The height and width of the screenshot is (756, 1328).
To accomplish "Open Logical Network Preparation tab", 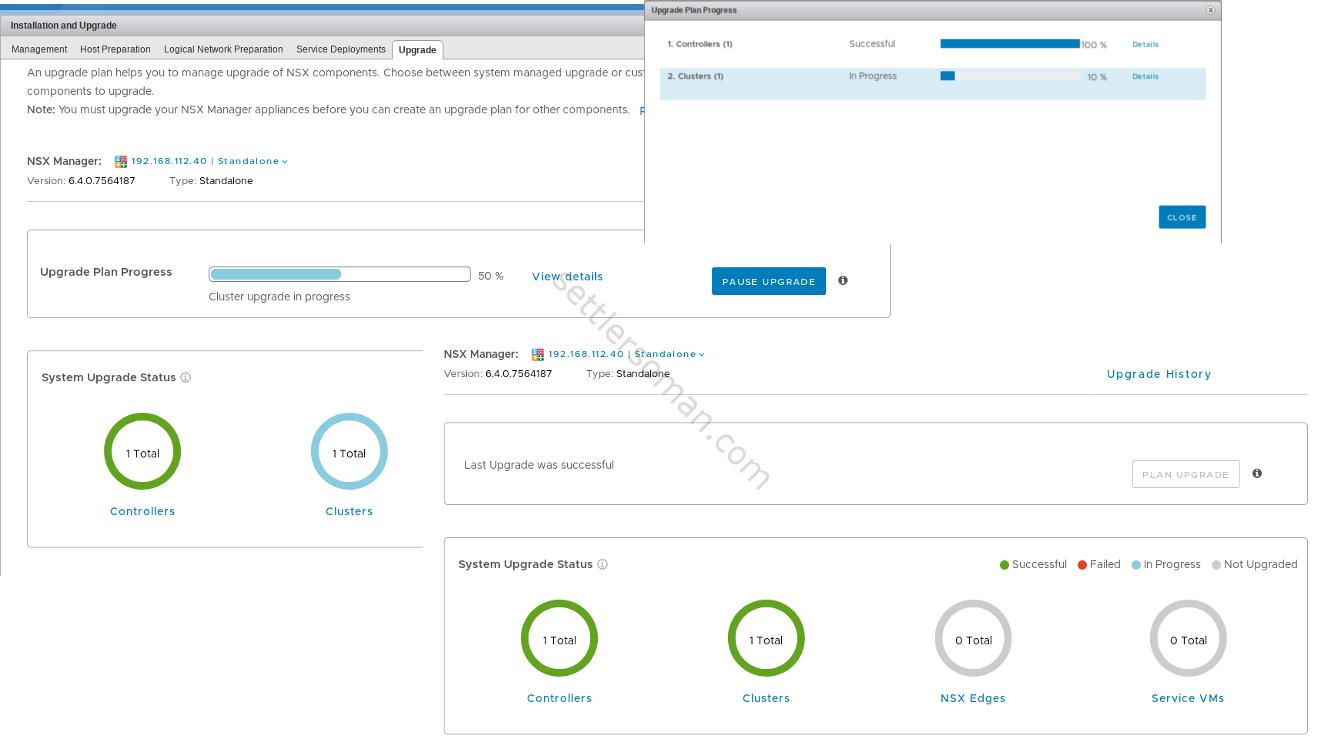I will pos(223,49).
